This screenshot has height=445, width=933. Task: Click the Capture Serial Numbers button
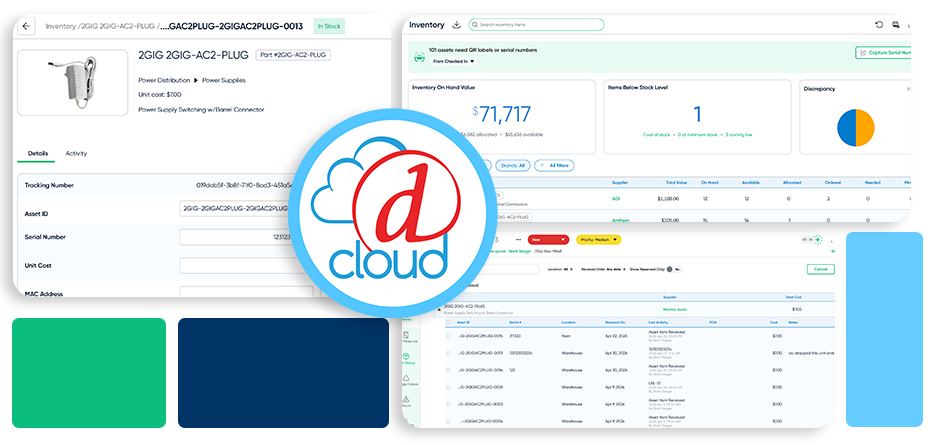883,52
